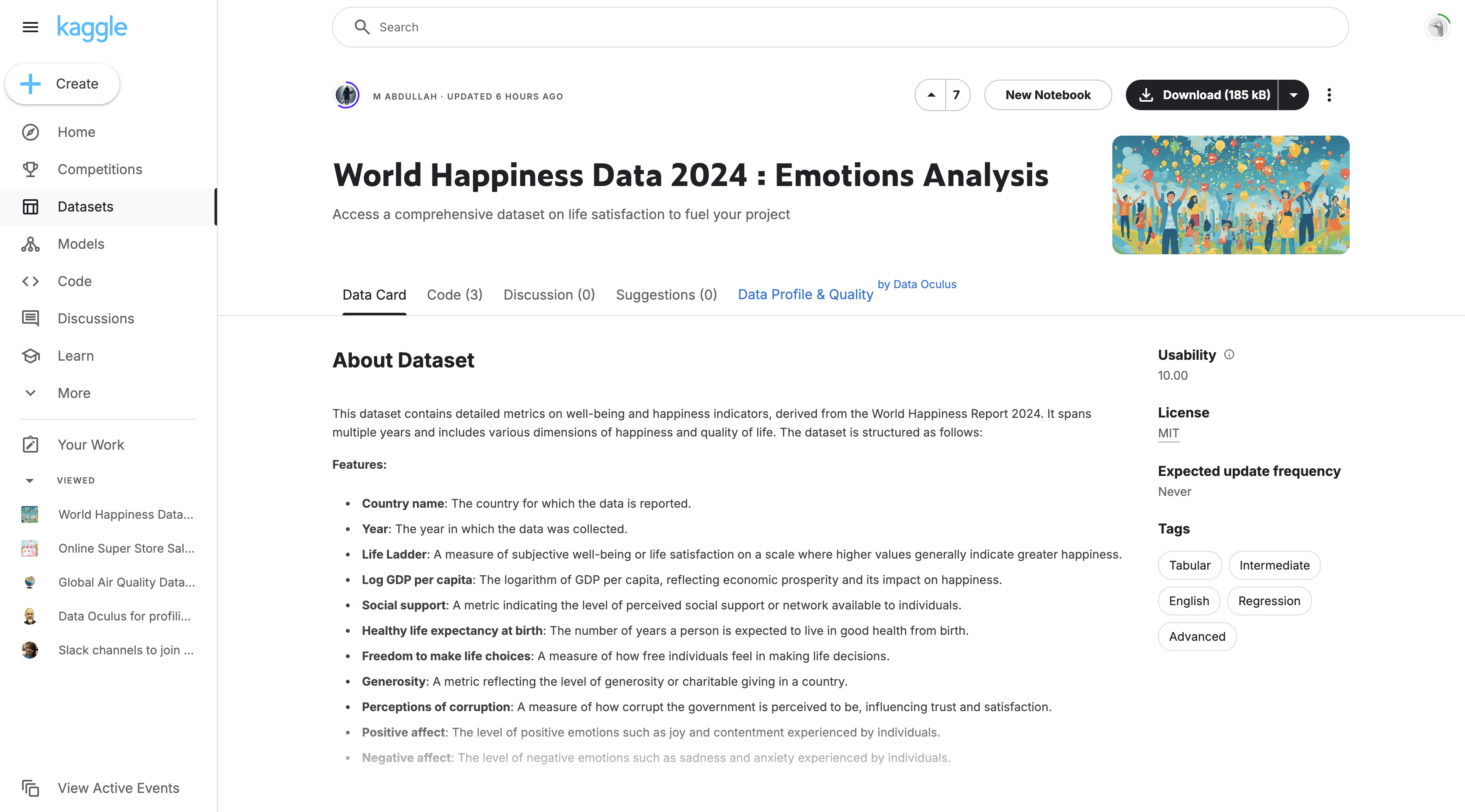This screenshot has height=812, width=1465.
Task: Click the Kaggle logo
Action: click(x=92, y=28)
